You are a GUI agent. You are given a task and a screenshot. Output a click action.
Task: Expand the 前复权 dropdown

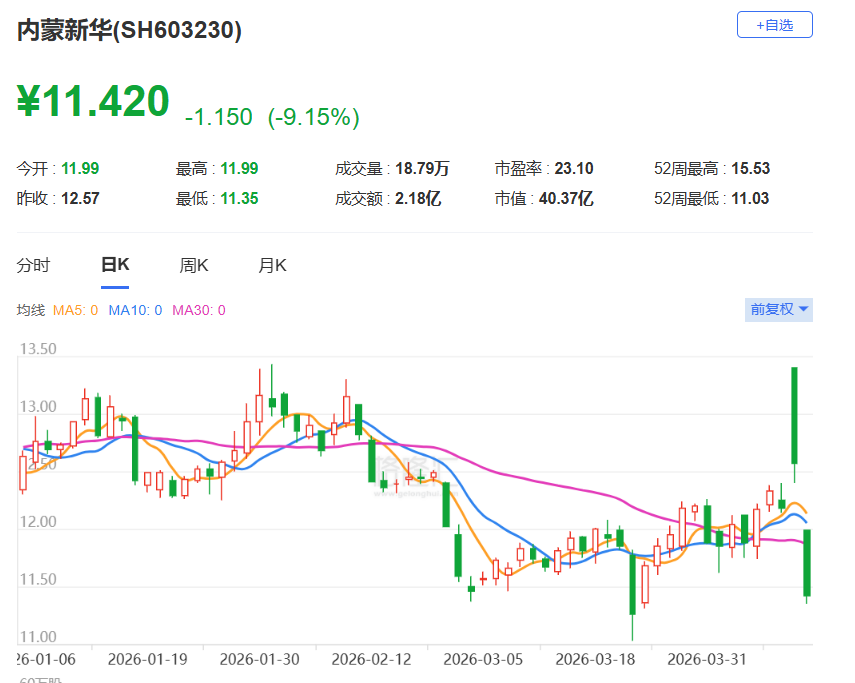point(780,310)
